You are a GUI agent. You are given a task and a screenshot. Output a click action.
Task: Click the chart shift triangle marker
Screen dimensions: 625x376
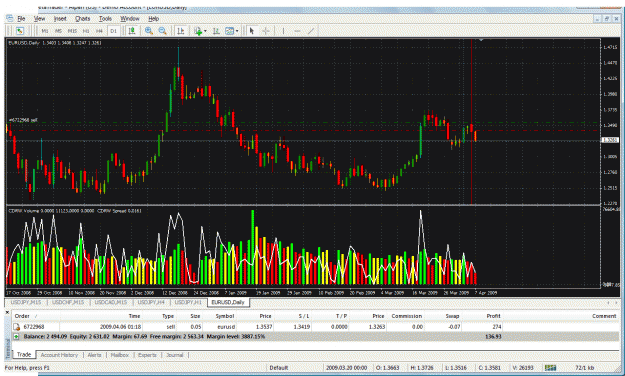[x=481, y=40]
